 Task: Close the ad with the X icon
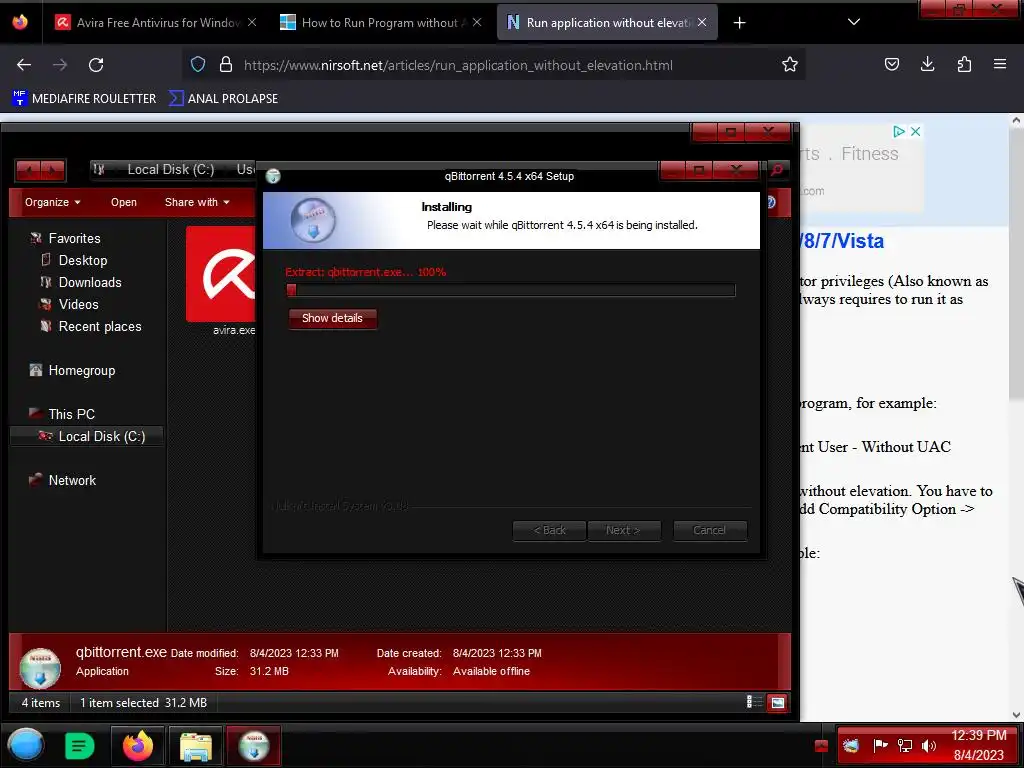coord(916,131)
